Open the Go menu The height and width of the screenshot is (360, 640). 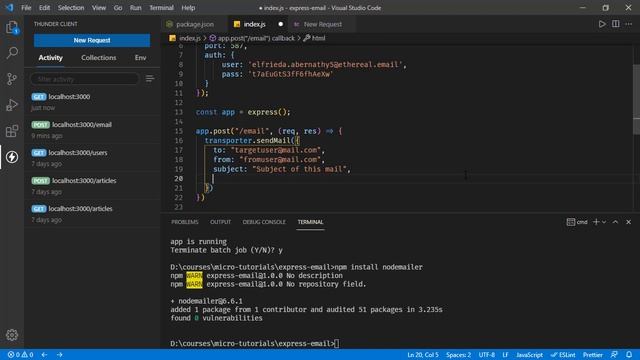click(x=118, y=8)
